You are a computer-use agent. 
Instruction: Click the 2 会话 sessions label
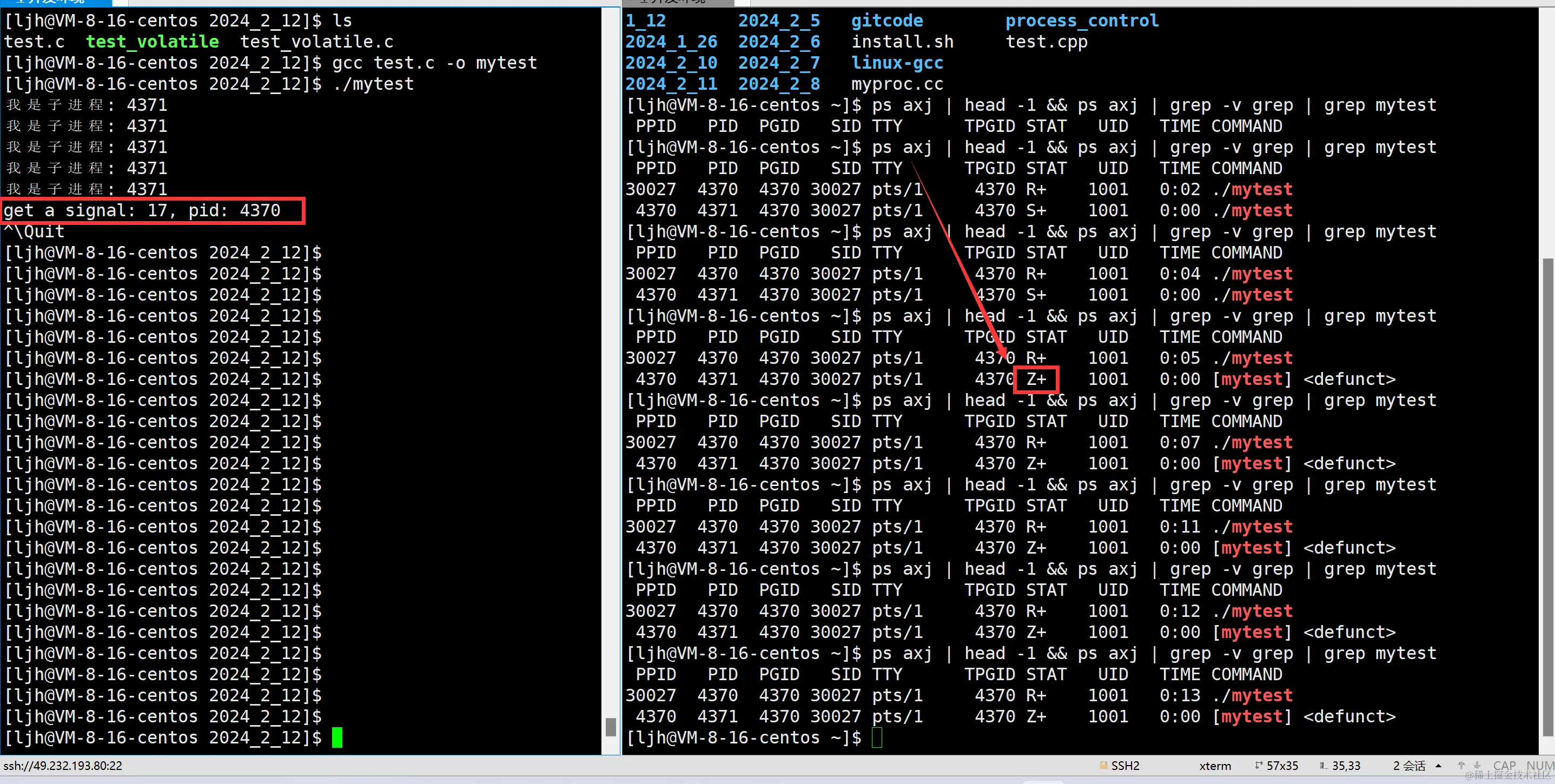[x=1409, y=765]
